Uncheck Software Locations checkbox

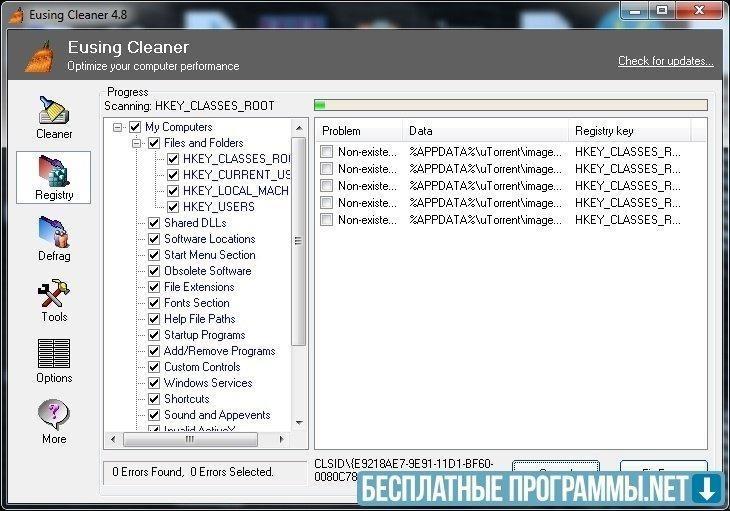click(x=154, y=239)
